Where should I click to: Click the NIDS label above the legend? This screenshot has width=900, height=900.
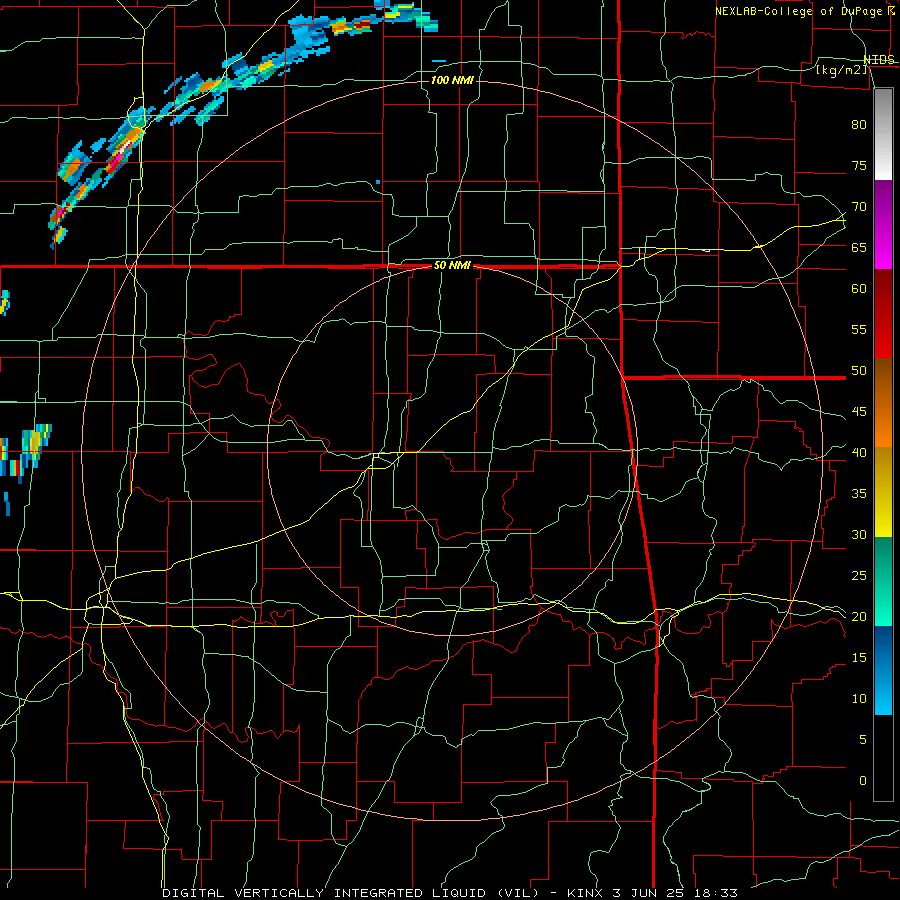click(879, 60)
